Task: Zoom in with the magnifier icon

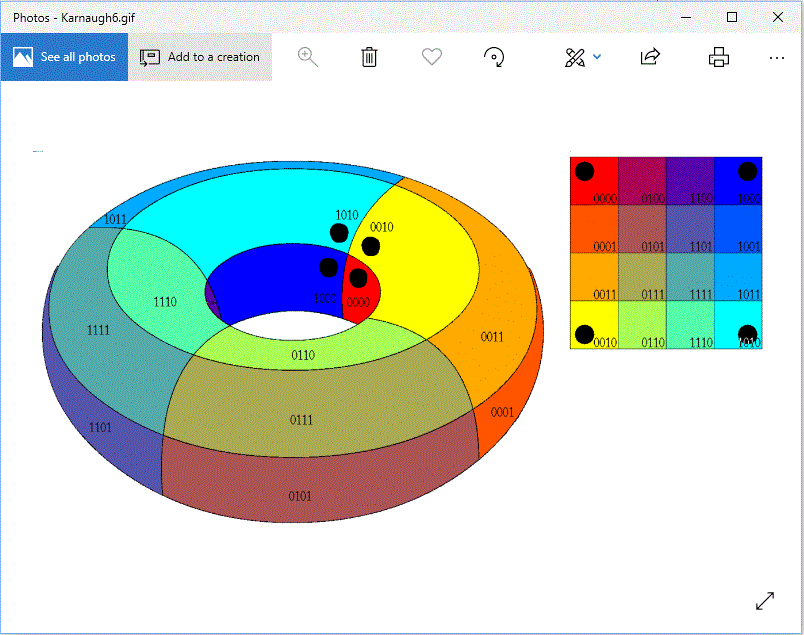Action: [308, 57]
